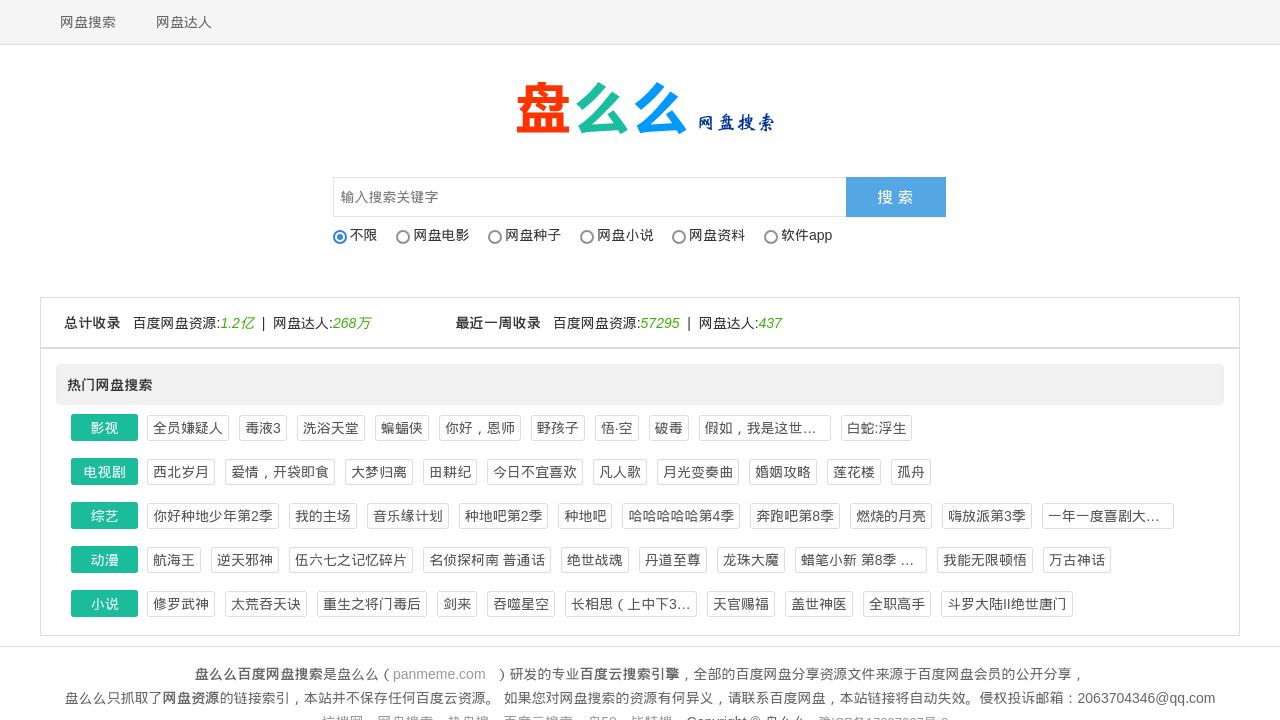Select the 网盘种子 radio option
This screenshot has height=720, width=1280.
495,237
